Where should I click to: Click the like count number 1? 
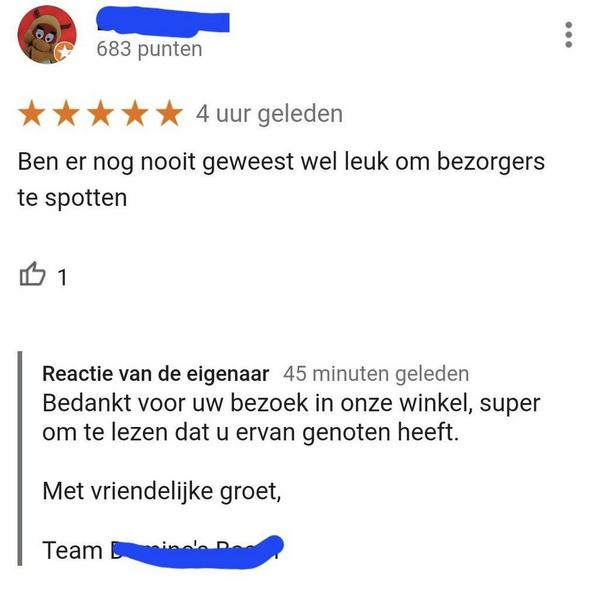(62, 277)
